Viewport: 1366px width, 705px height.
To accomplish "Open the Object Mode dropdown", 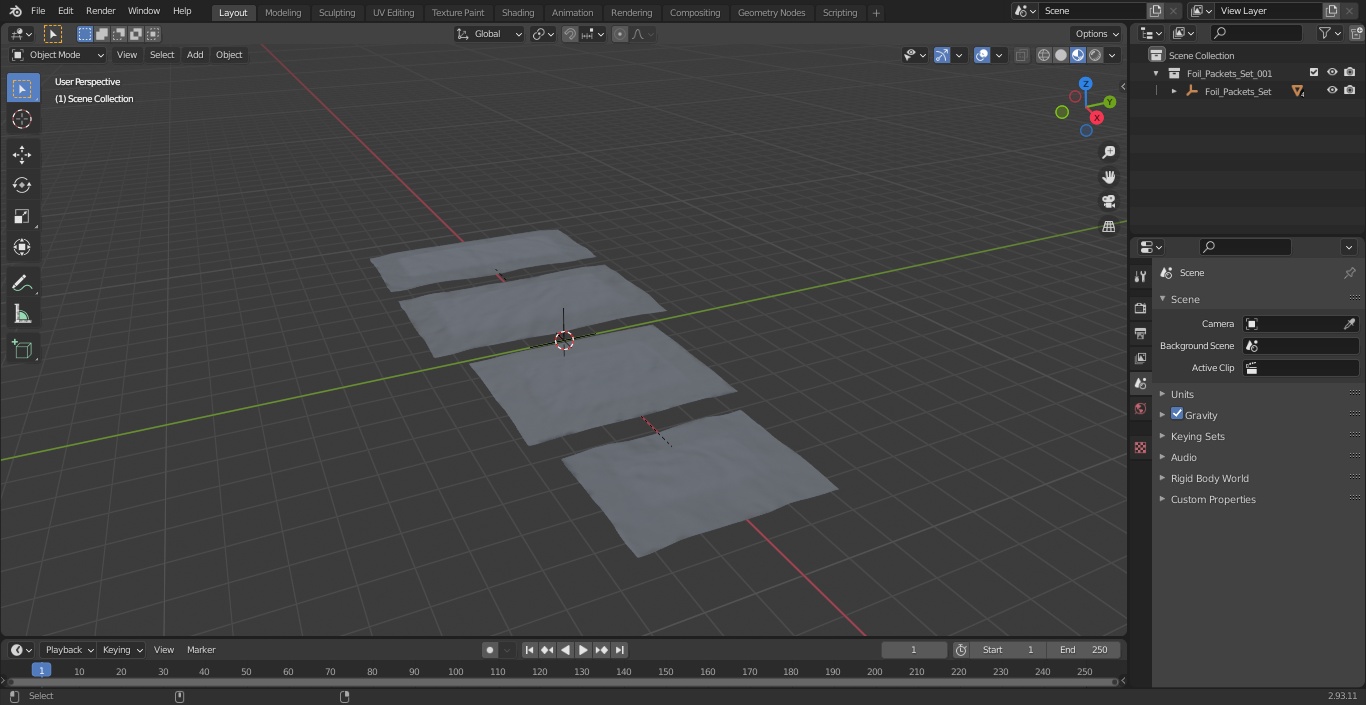I will coord(57,55).
